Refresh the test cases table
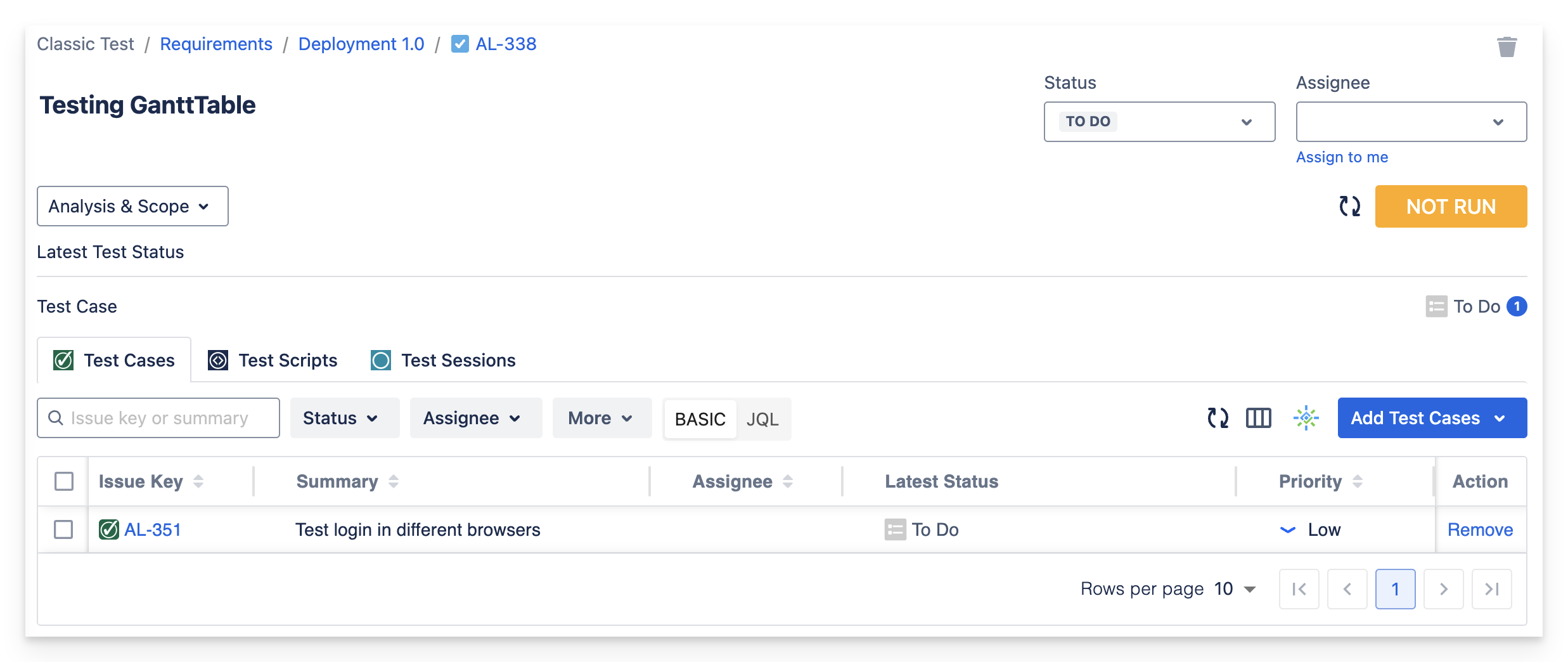1568x662 pixels. click(x=1218, y=418)
